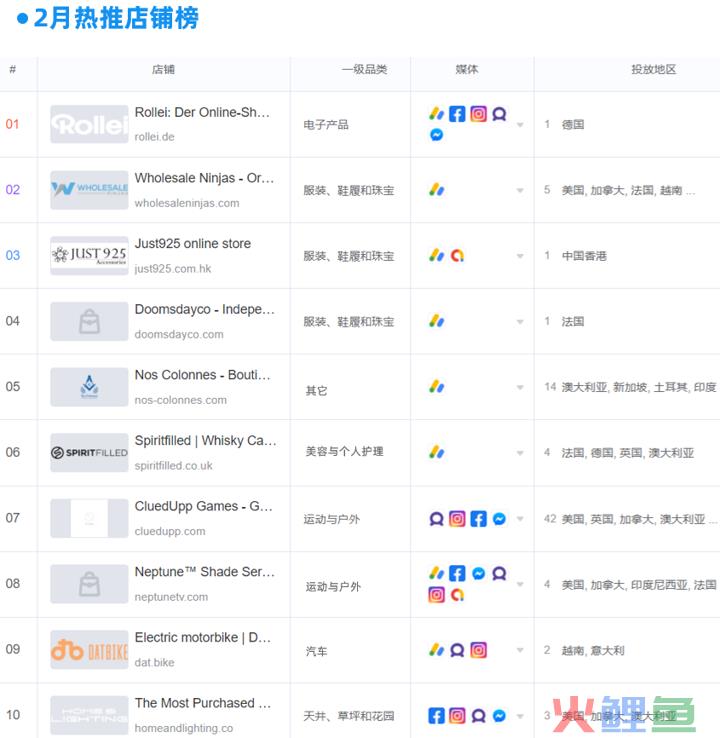
Task: Click Instagram icon in CluedUpp Games row
Action: tap(457, 519)
